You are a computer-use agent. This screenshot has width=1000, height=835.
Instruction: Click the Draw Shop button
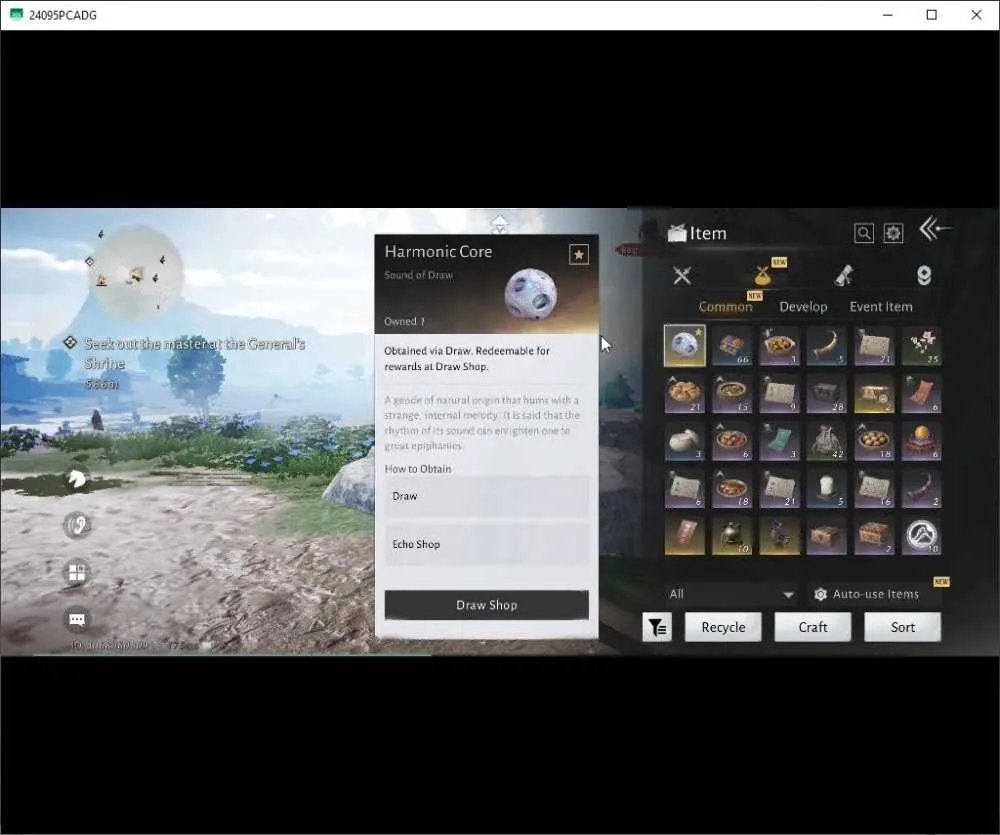click(x=487, y=605)
